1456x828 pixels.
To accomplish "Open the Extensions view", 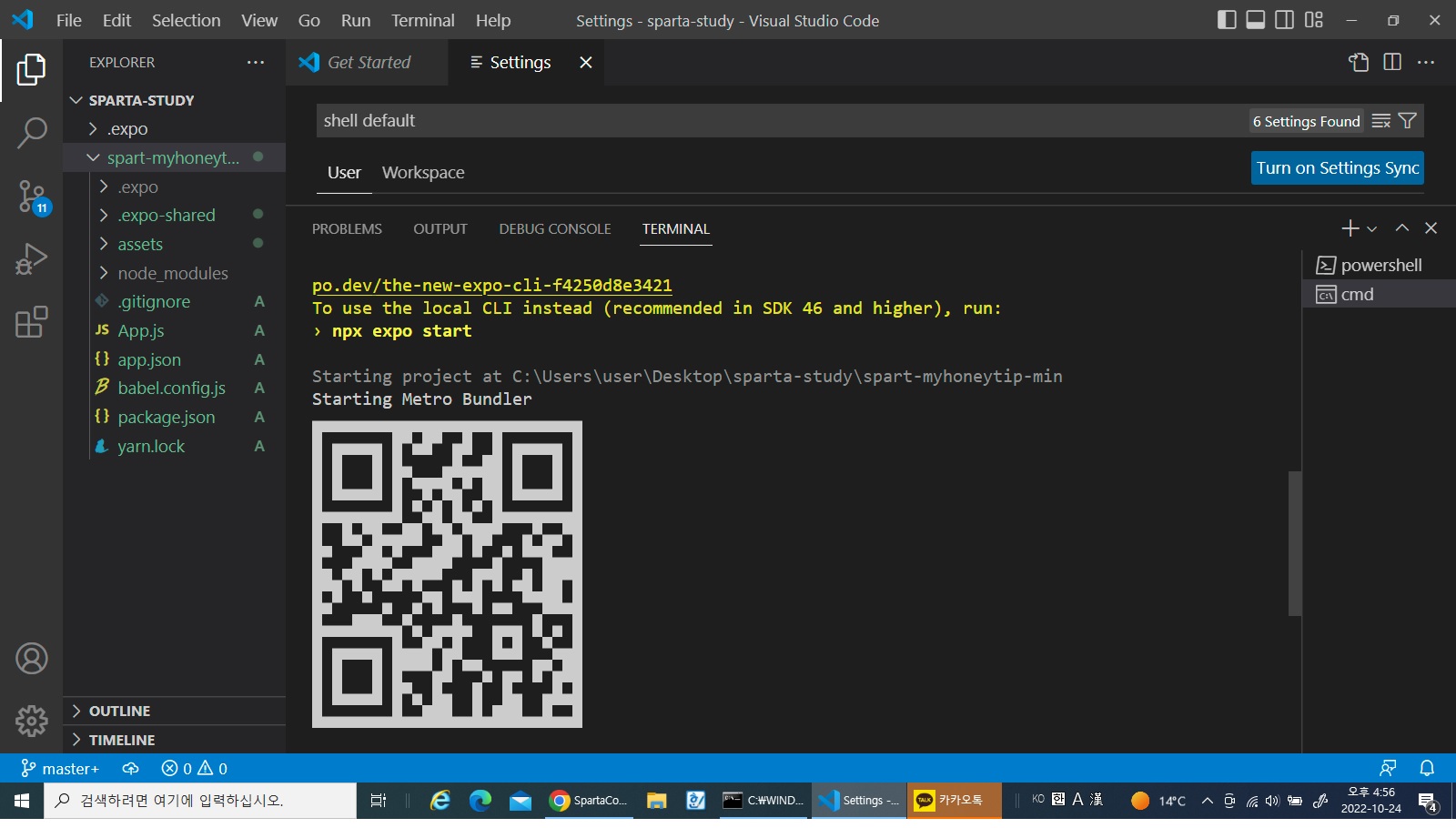I will click(31, 322).
